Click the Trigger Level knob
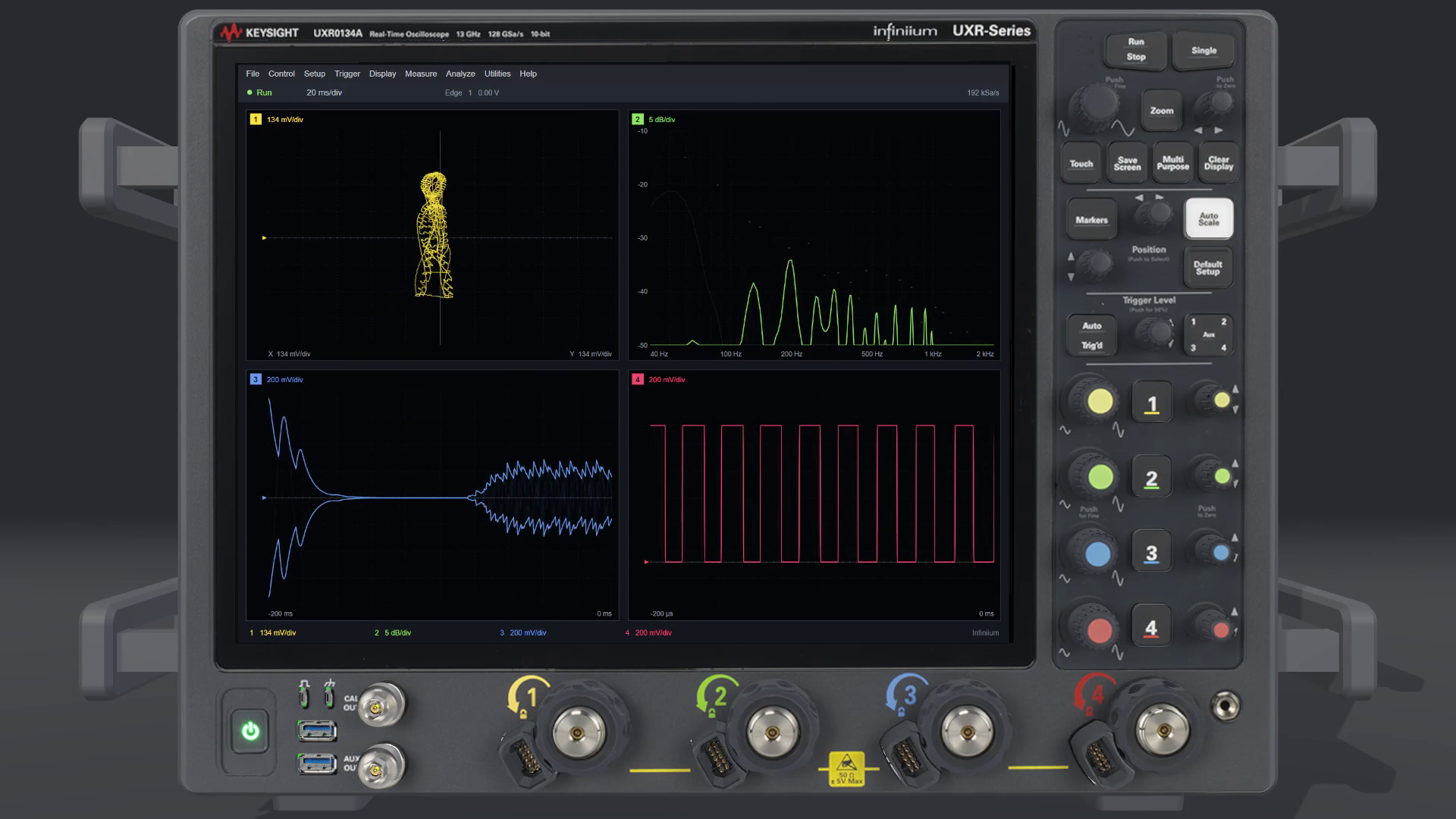 point(1156,332)
